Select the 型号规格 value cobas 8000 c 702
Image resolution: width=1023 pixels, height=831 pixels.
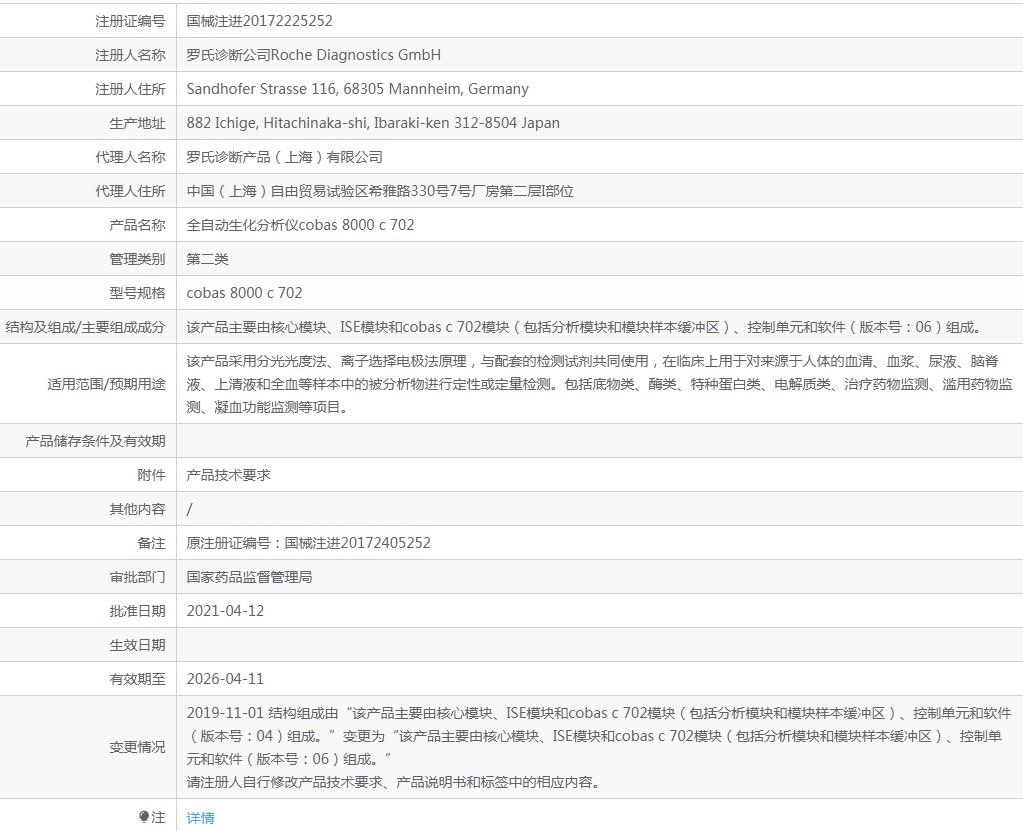click(245, 293)
